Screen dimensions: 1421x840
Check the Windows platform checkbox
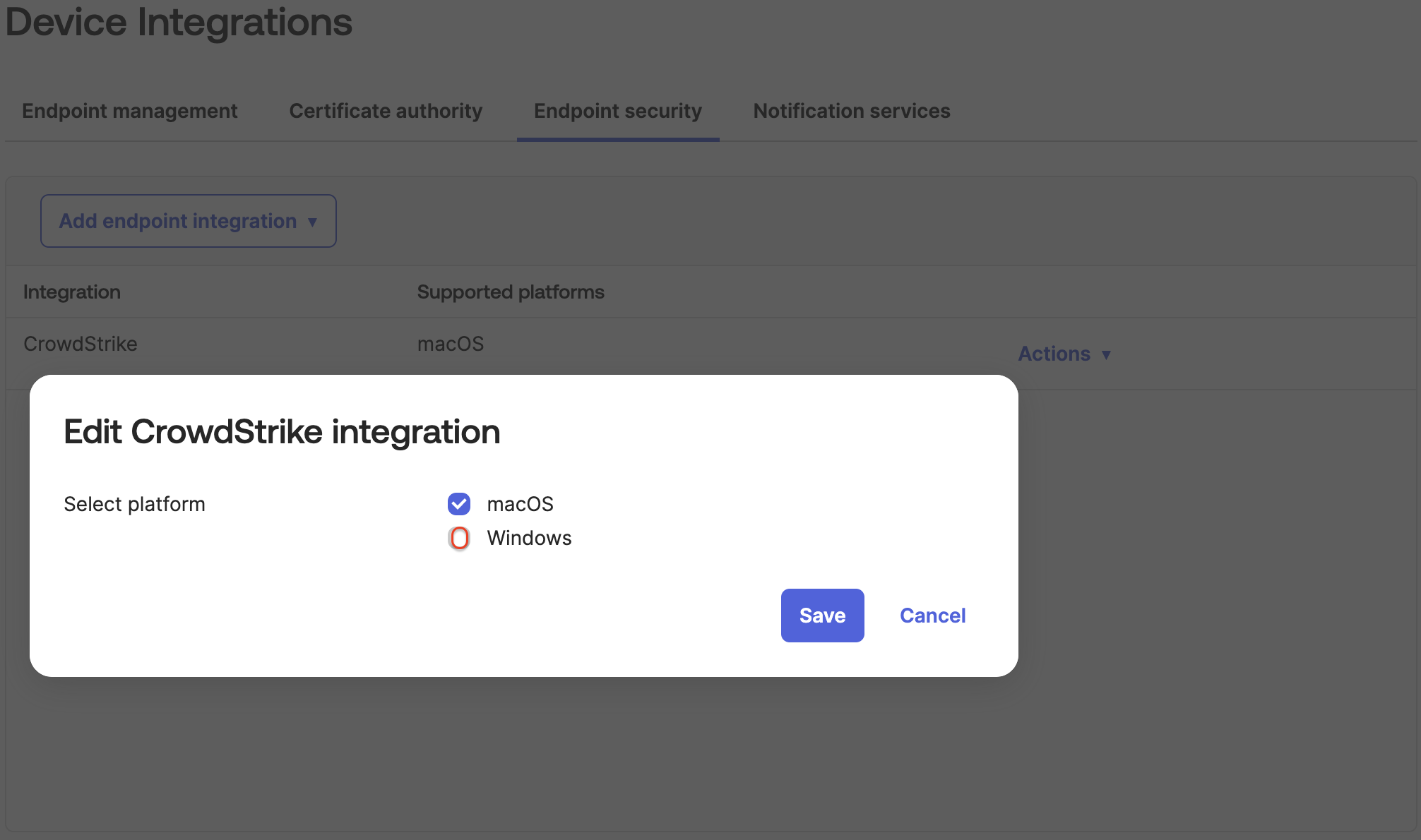tap(459, 538)
